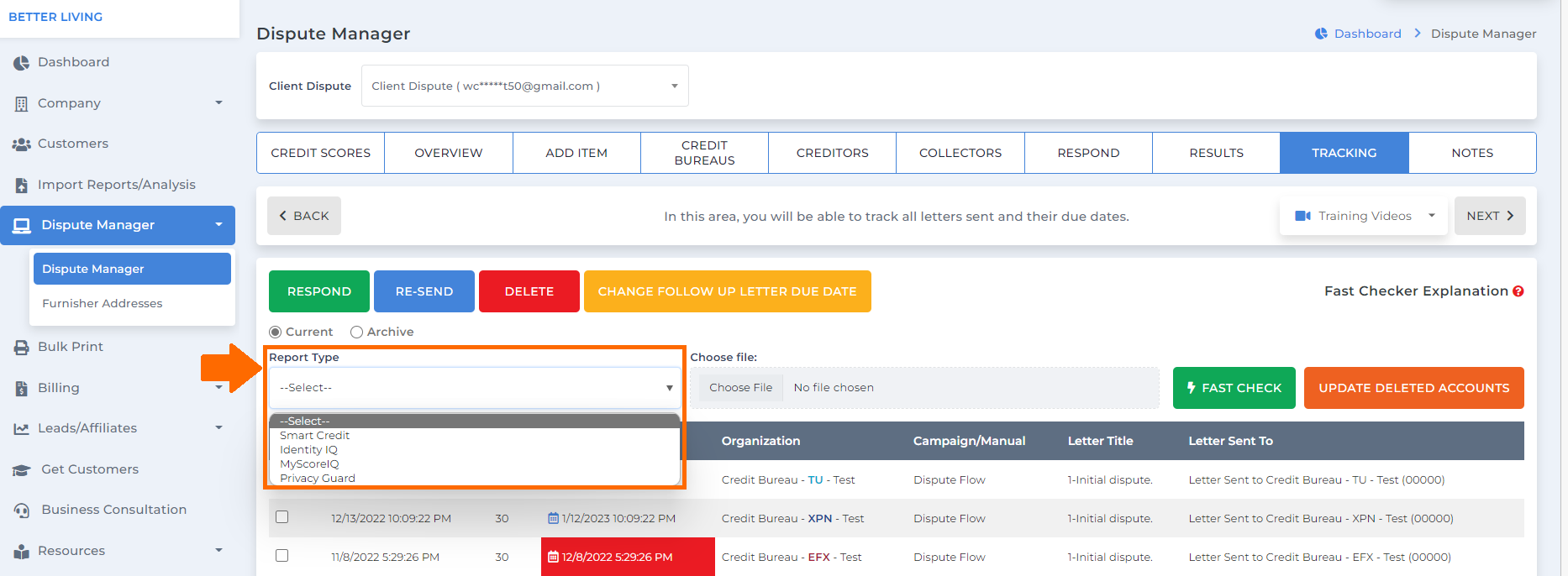Click the Customers people icon in sidebar
1568x576 pixels.
click(x=21, y=144)
